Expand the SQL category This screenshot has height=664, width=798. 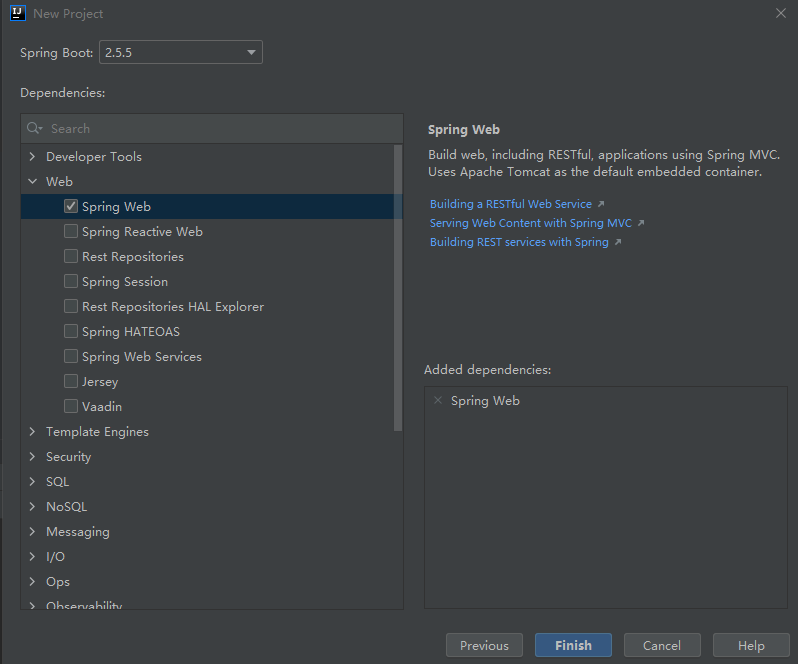click(33, 481)
